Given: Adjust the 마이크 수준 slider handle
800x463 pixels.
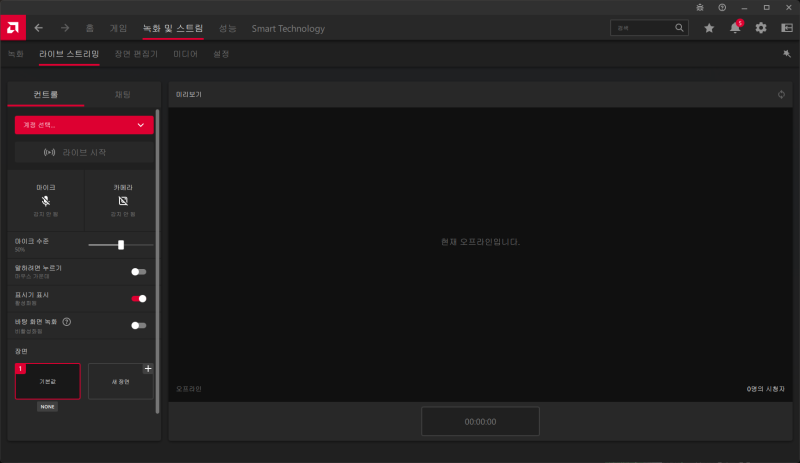Looking at the screenshot, I should (x=121, y=245).
